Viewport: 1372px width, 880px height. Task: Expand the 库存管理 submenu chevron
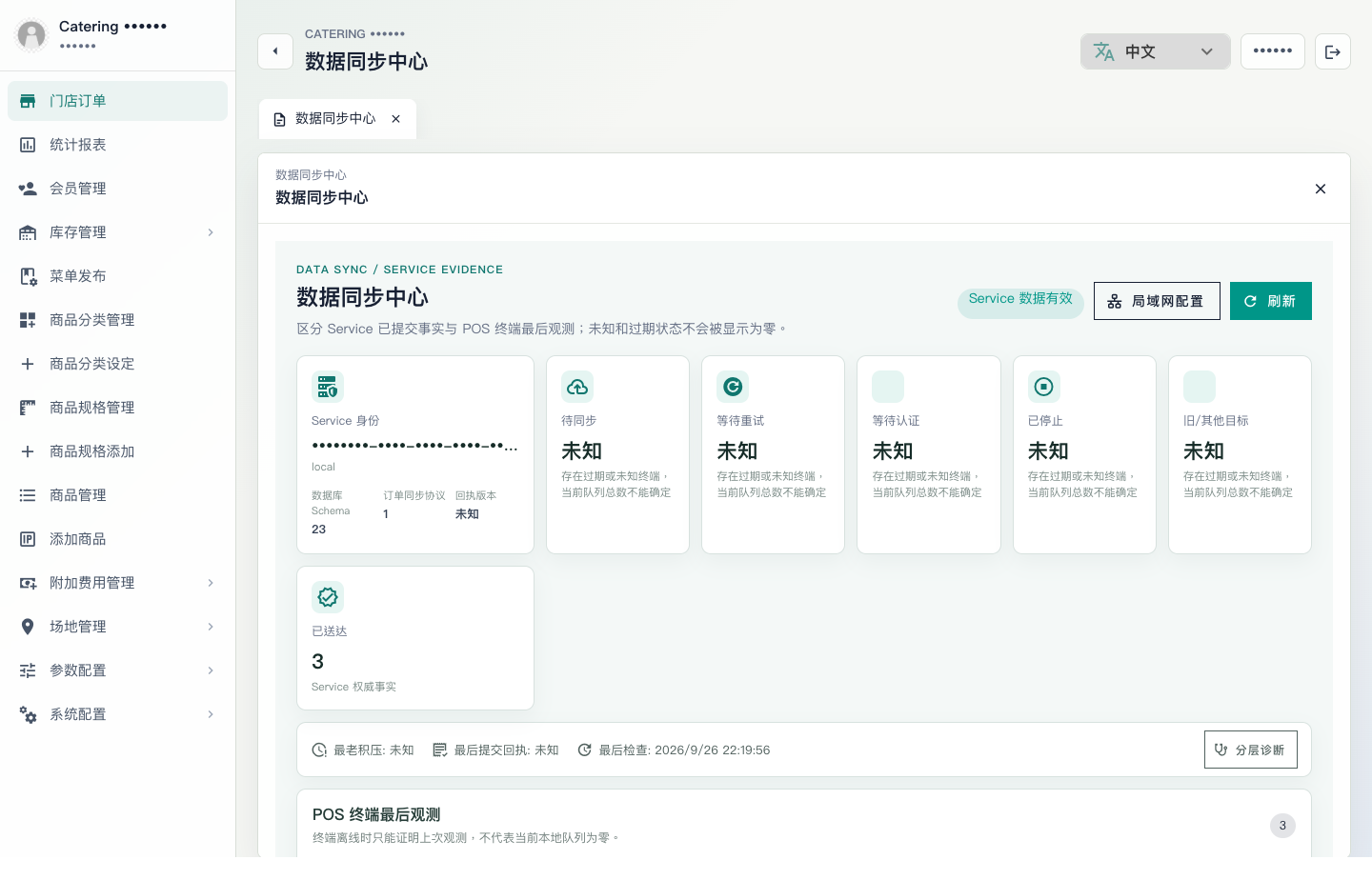(x=211, y=232)
